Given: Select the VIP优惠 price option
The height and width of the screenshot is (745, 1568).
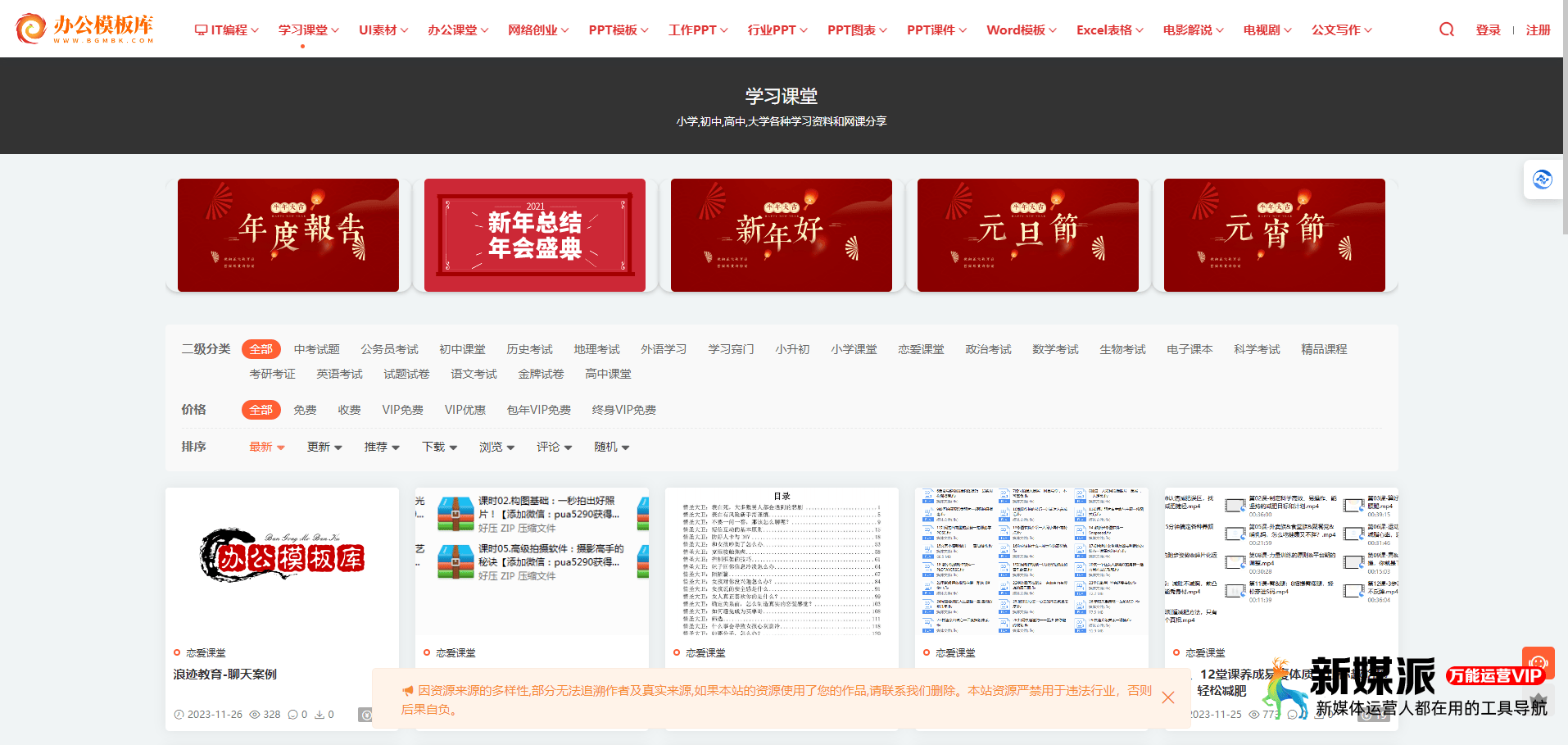Looking at the screenshot, I should 465,409.
